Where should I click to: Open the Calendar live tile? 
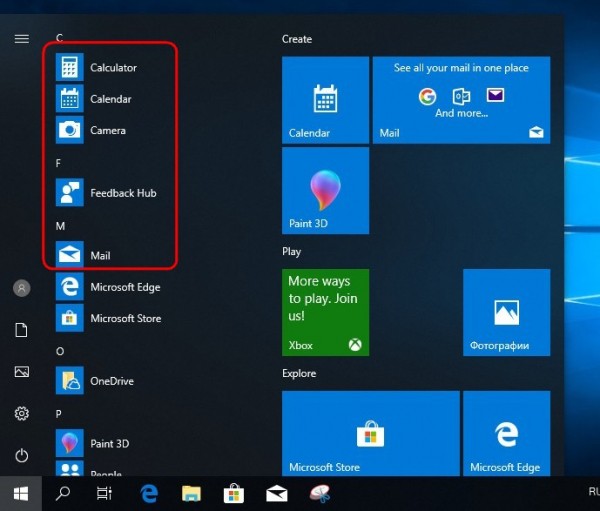click(x=325, y=100)
